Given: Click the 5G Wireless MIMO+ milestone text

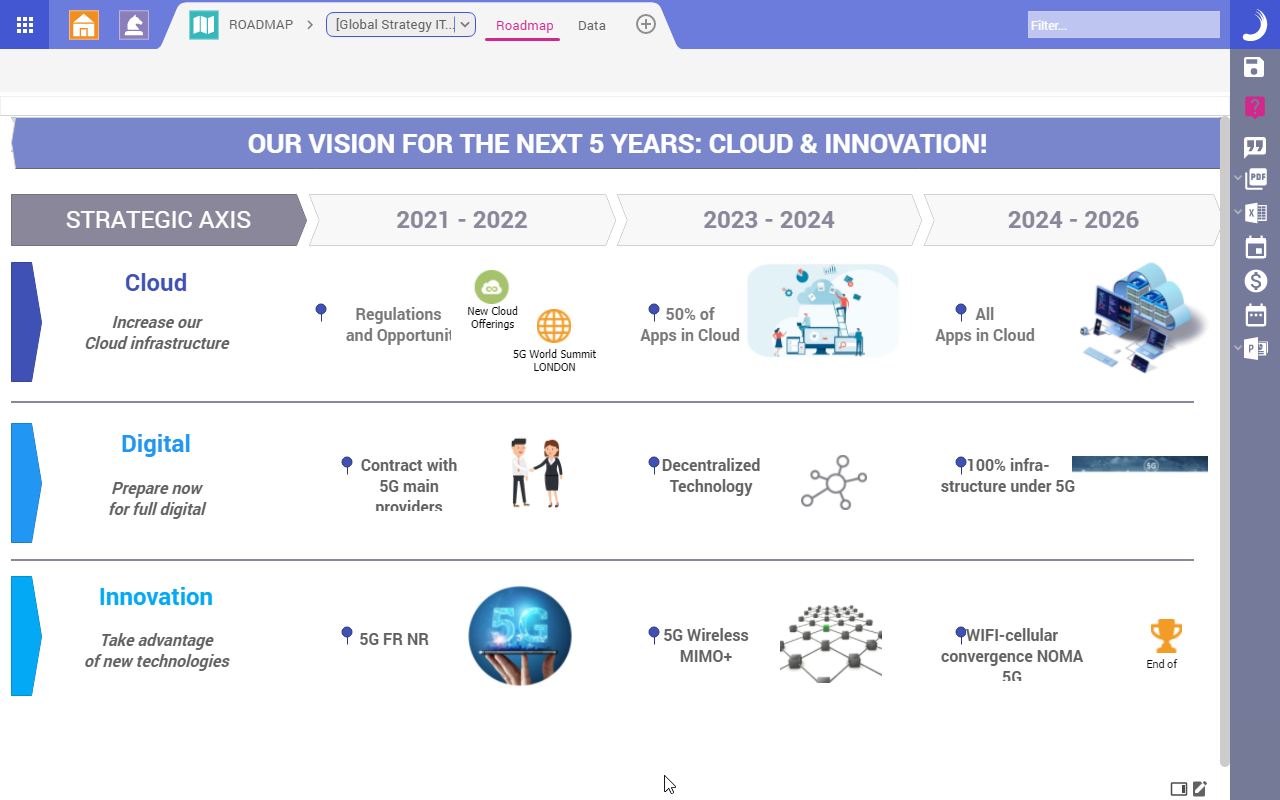Looking at the screenshot, I should [706, 646].
